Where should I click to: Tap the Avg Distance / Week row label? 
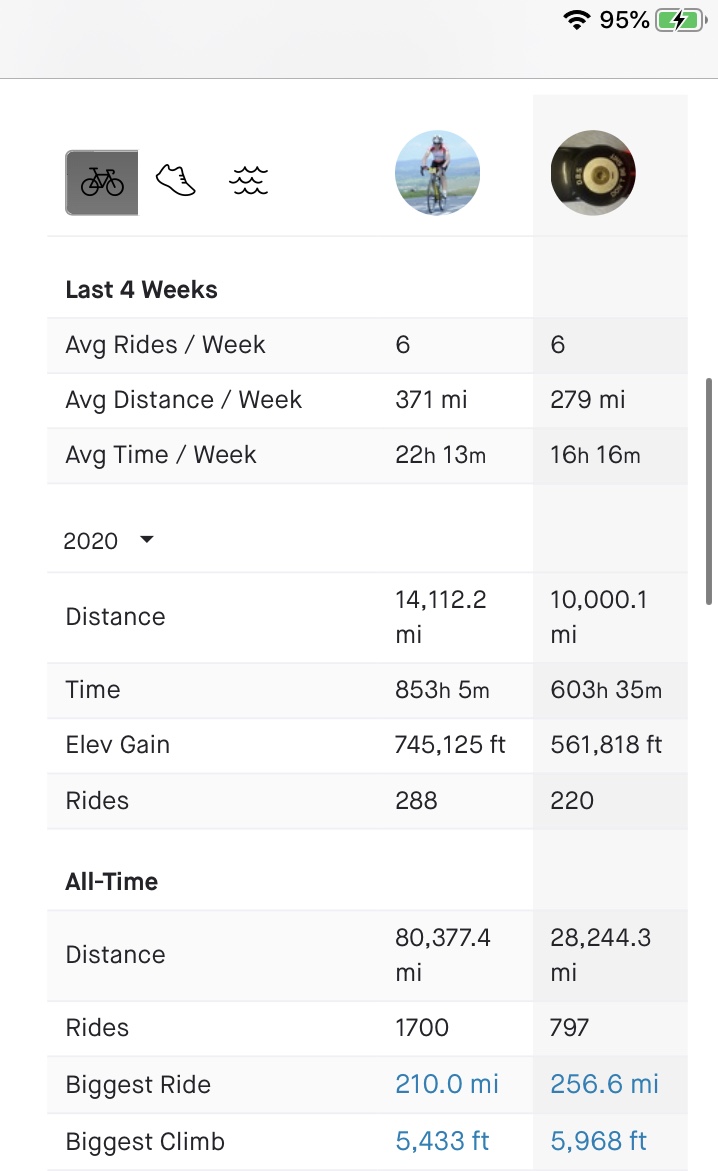(184, 400)
